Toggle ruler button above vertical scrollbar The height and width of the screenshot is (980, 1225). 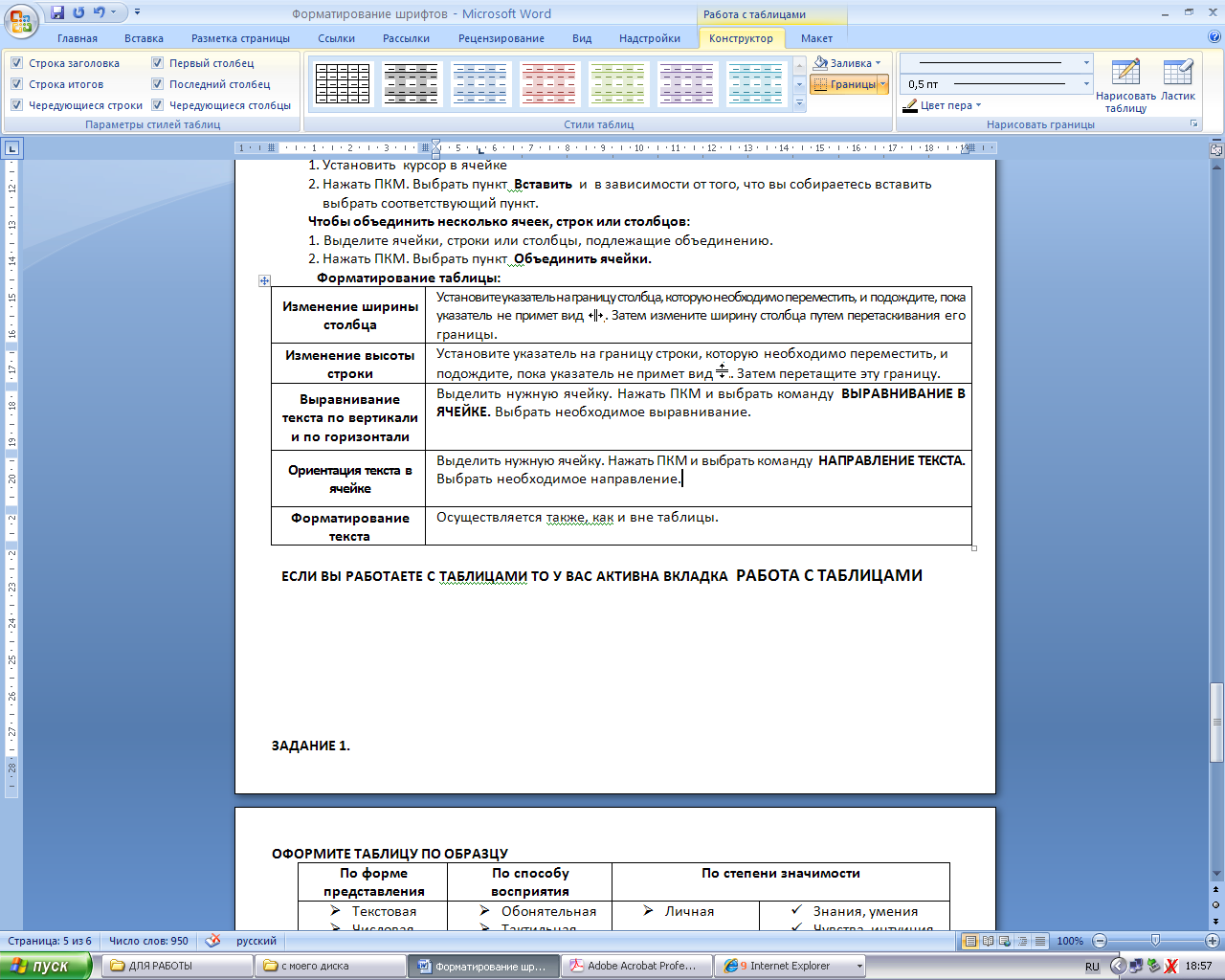(1216, 150)
